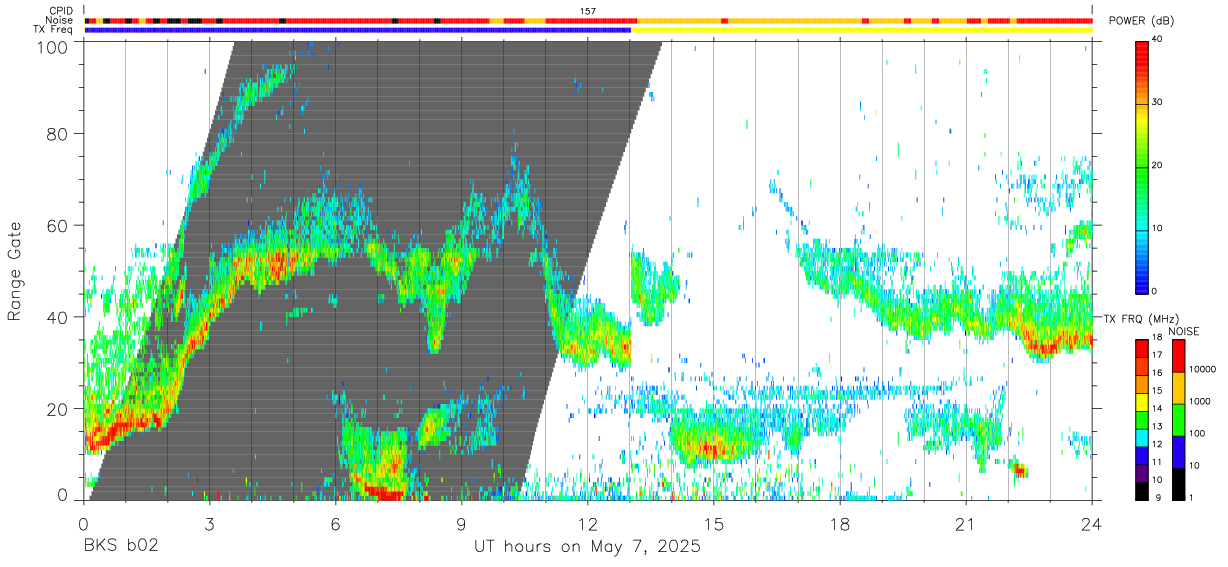
Task: Click the 15 tick on UT hours axis
Action: pyautogui.click(x=714, y=524)
